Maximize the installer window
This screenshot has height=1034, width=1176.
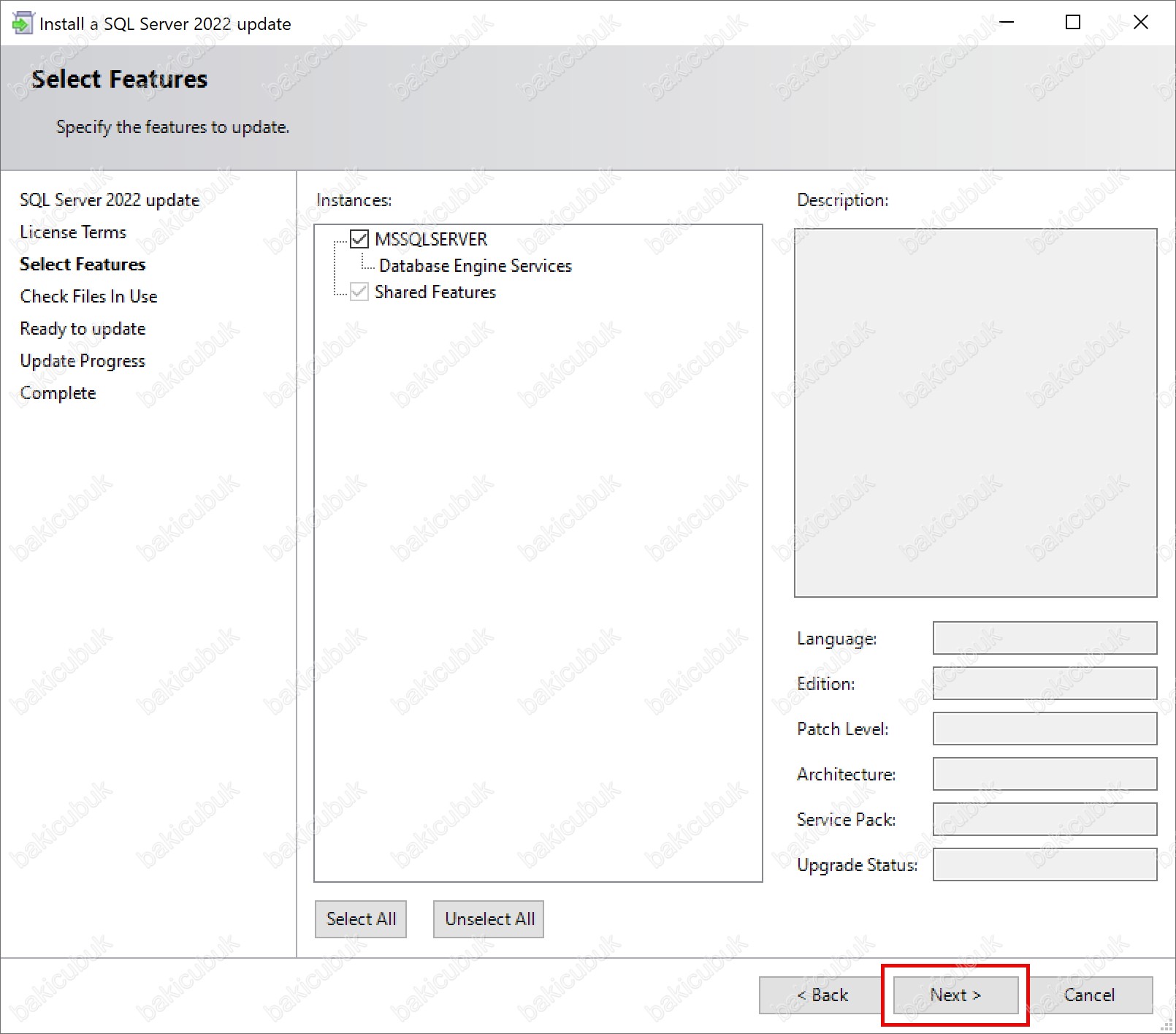[1073, 23]
